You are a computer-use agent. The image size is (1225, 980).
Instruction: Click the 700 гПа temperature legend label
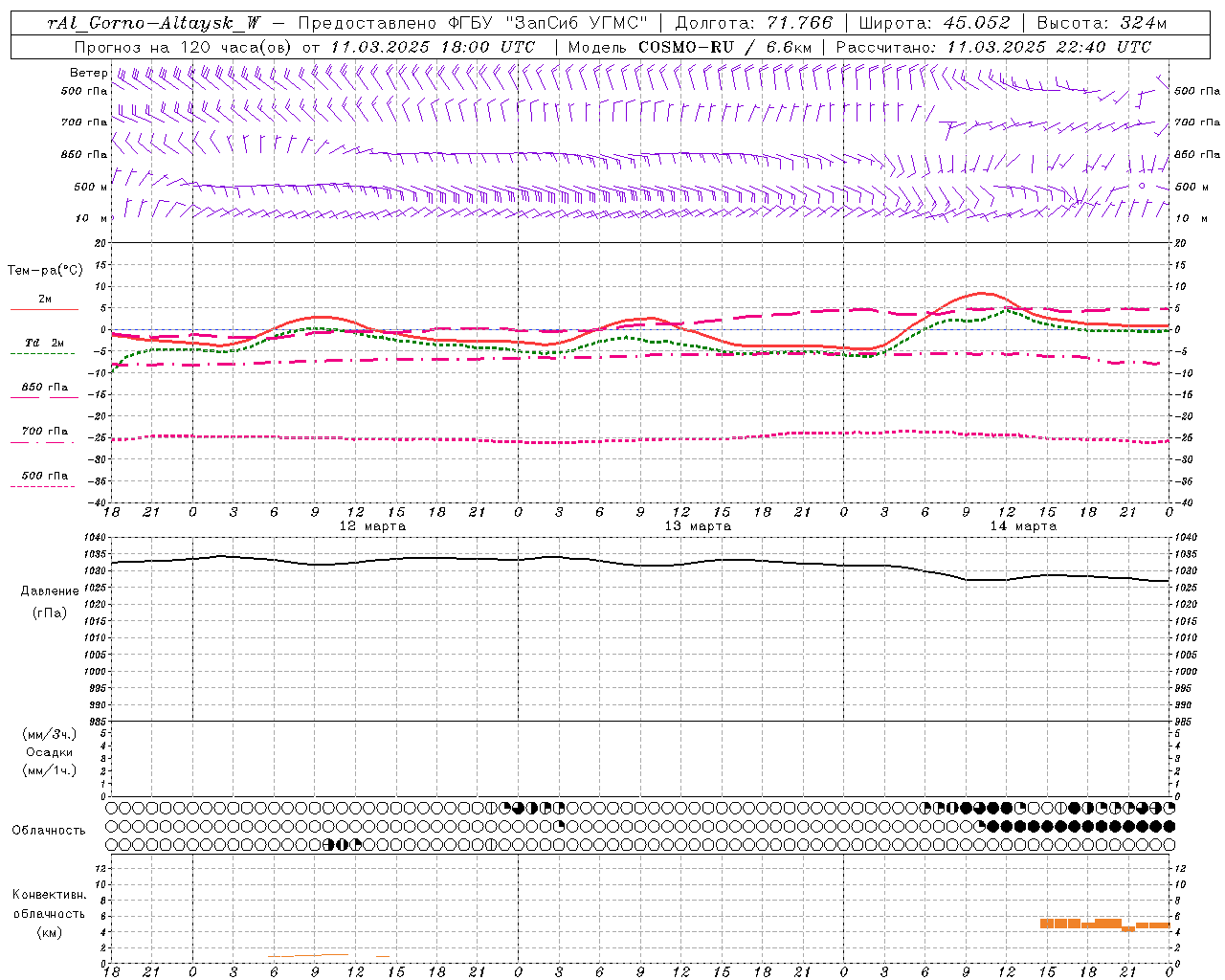click(44, 432)
